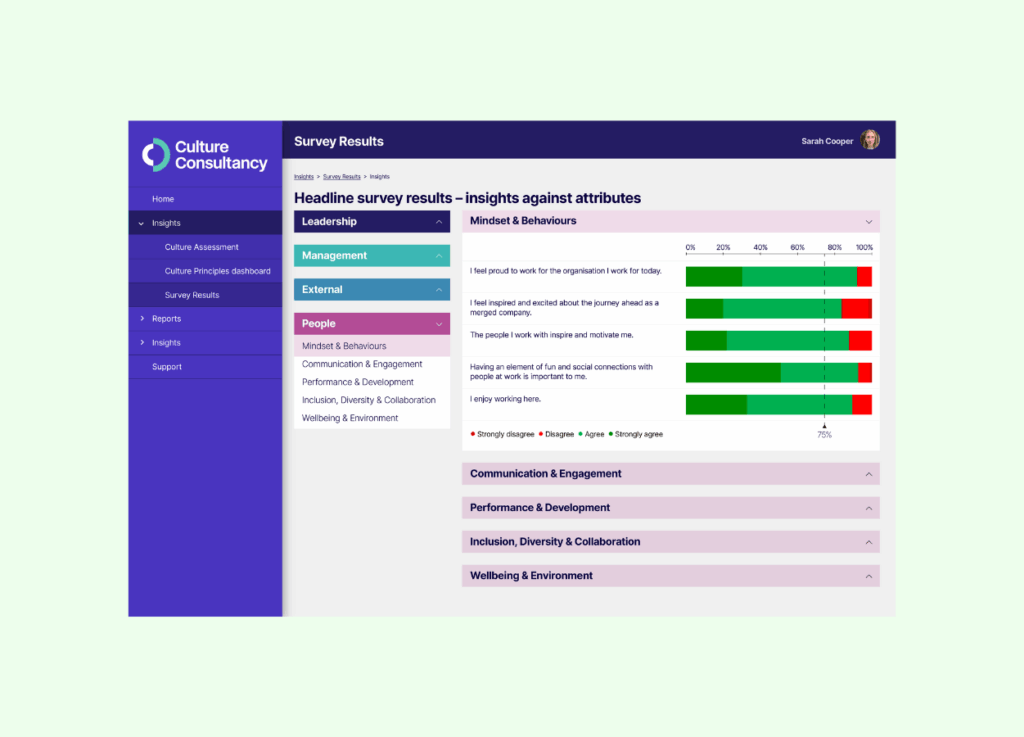The height and width of the screenshot is (737, 1024).
Task: Select Inclusion, Diversity & Collaboration under People
Action: [369, 400]
